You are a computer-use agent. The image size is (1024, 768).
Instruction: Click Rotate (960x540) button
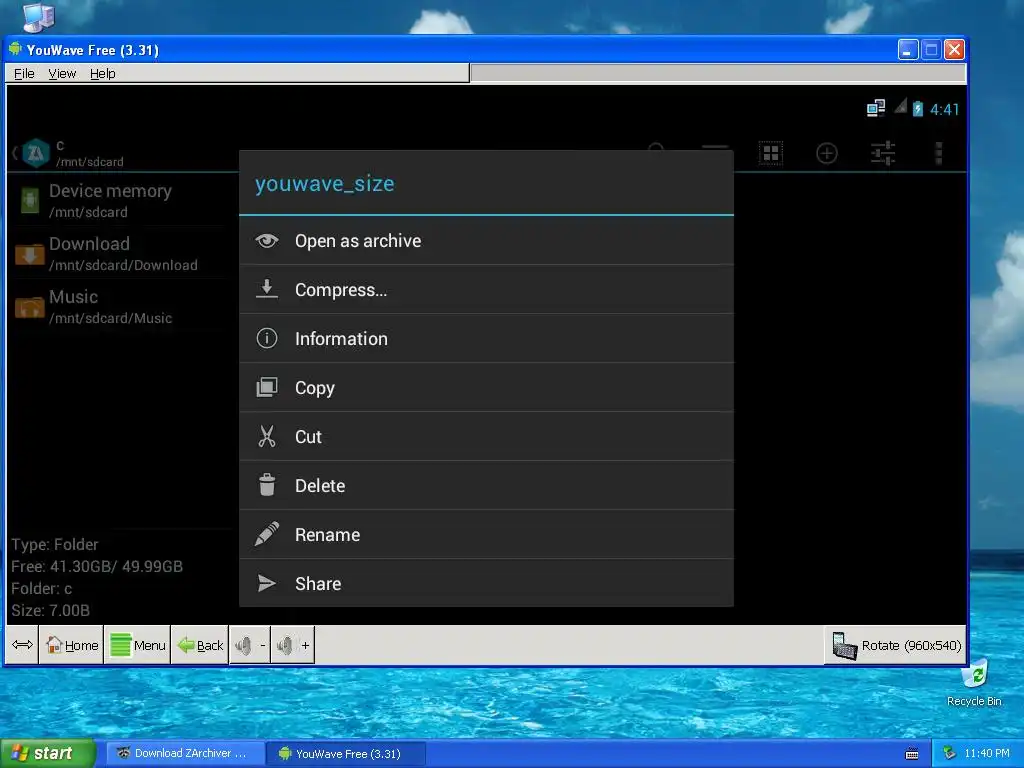896,645
